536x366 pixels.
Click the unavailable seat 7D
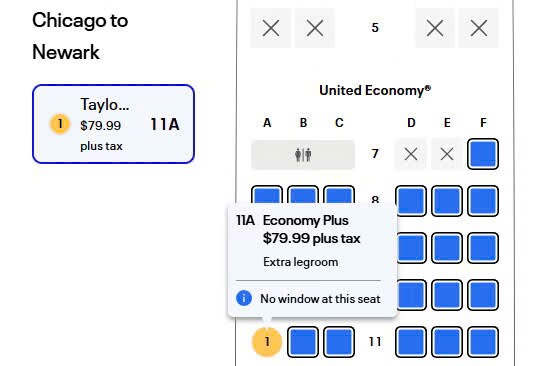coord(411,154)
